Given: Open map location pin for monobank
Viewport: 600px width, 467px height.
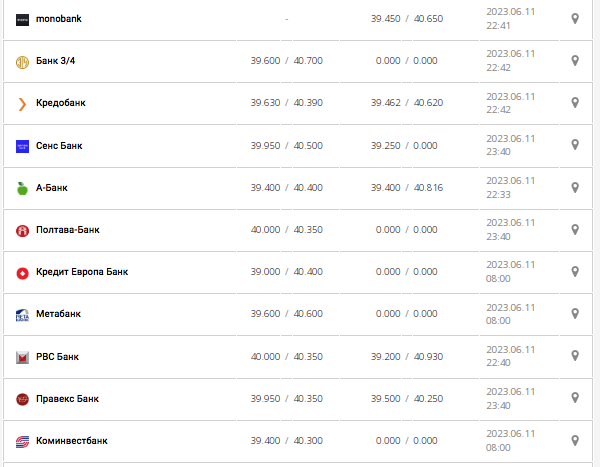Looking at the screenshot, I should pos(575,19).
